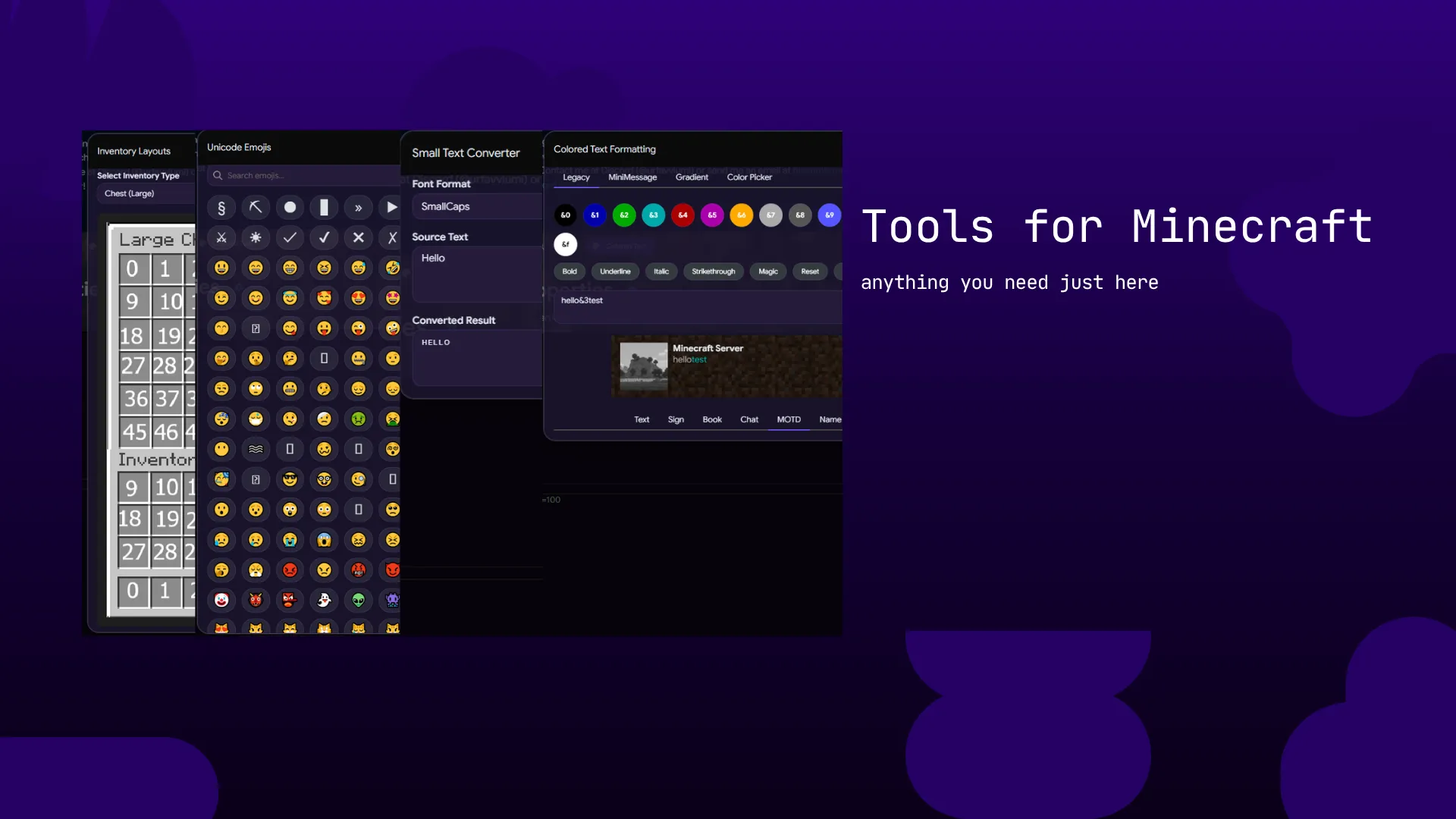Pick the sun symbol emoji
Image resolution: width=1456 pixels, height=819 pixels.
click(256, 238)
